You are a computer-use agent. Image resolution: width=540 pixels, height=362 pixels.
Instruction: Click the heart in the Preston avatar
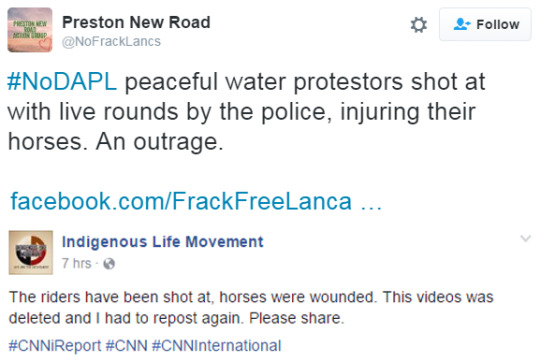45,44
